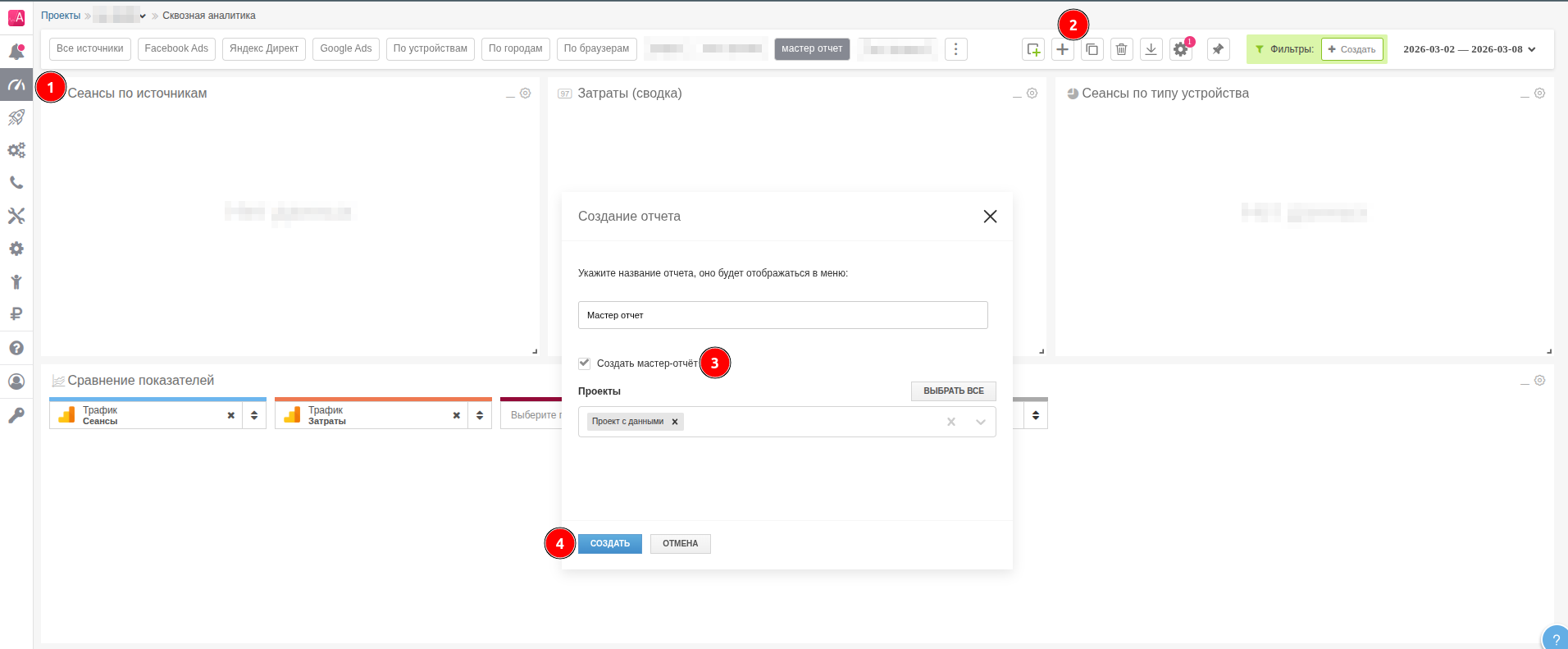Open the По устройствам report tab
Screen dimensions: 1568x649
click(x=430, y=49)
